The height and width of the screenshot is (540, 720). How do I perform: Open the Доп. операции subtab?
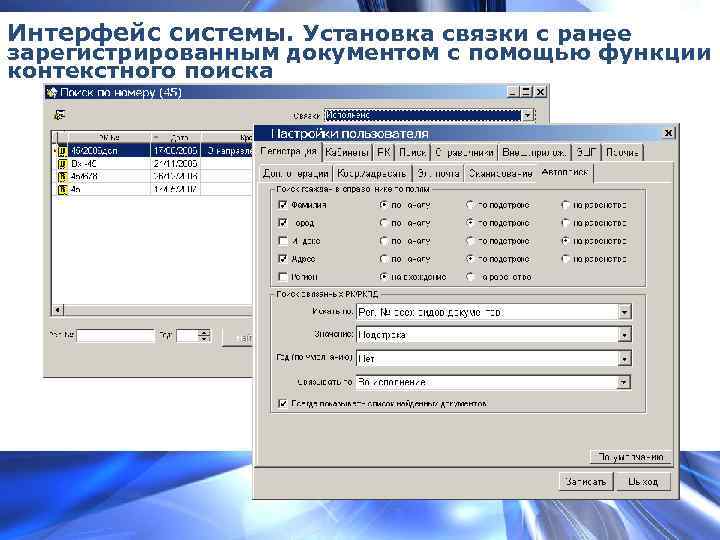(x=295, y=174)
